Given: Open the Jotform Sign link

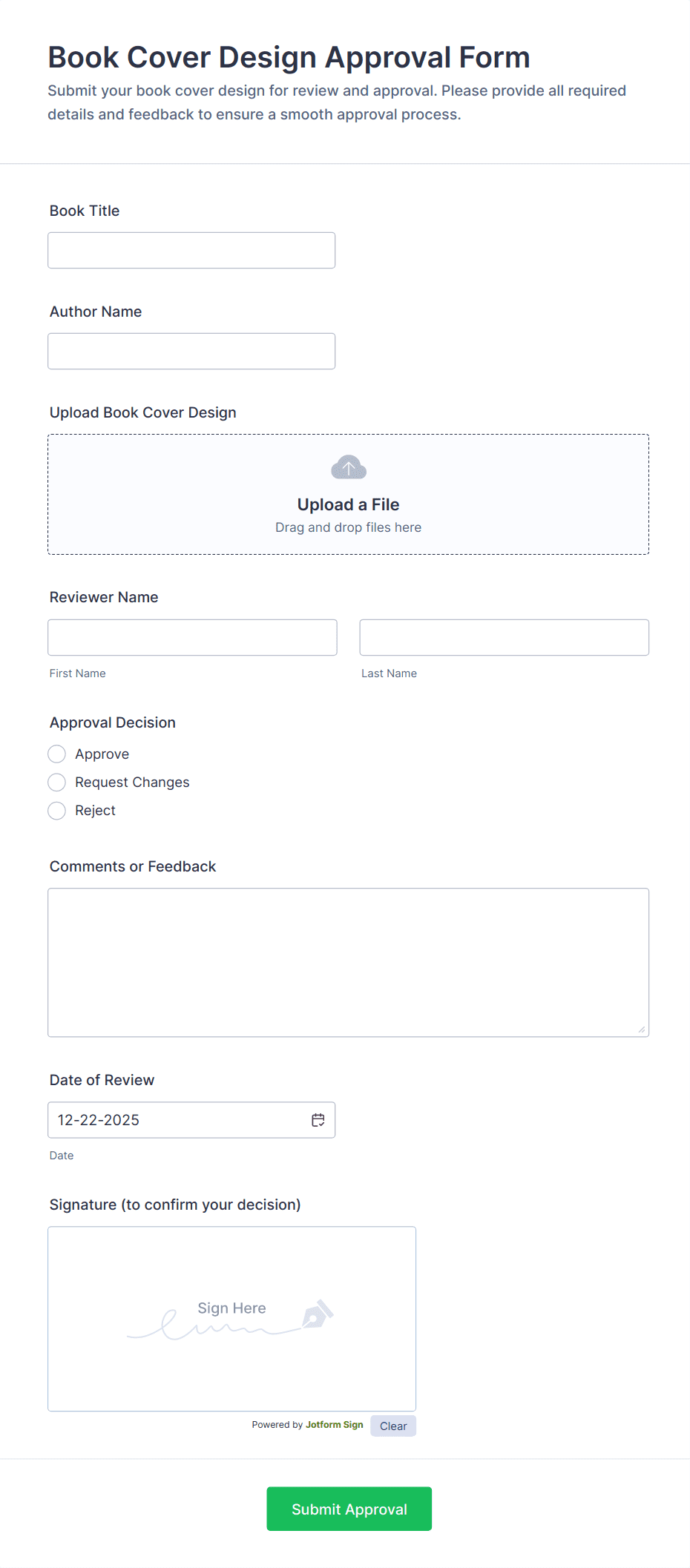Looking at the screenshot, I should pyautogui.click(x=334, y=1424).
